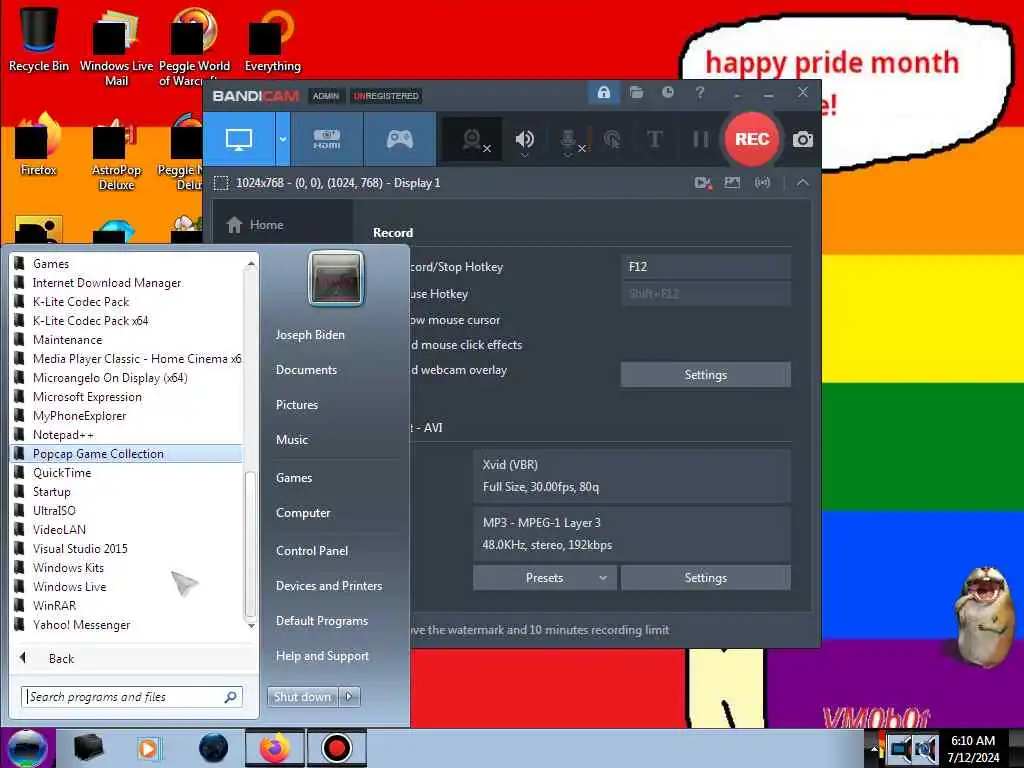Click the image capture mode icon in status bar
The height and width of the screenshot is (768, 1024).
[x=732, y=183]
